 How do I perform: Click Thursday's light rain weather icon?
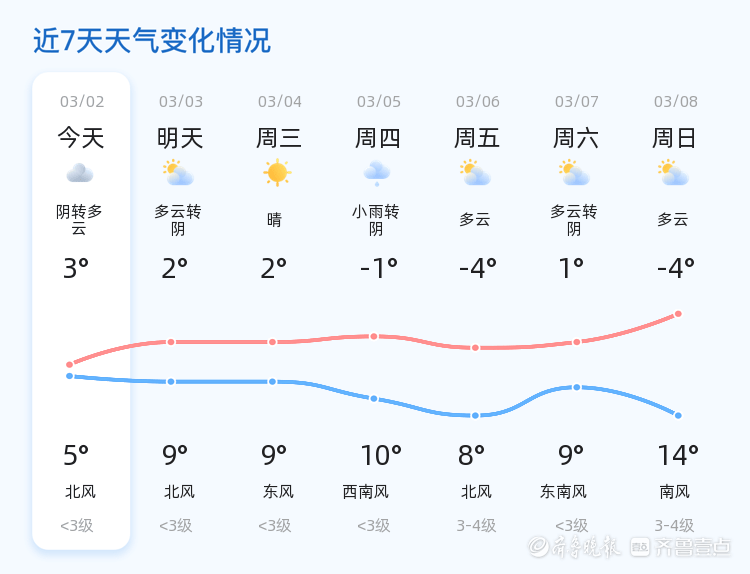click(x=377, y=174)
